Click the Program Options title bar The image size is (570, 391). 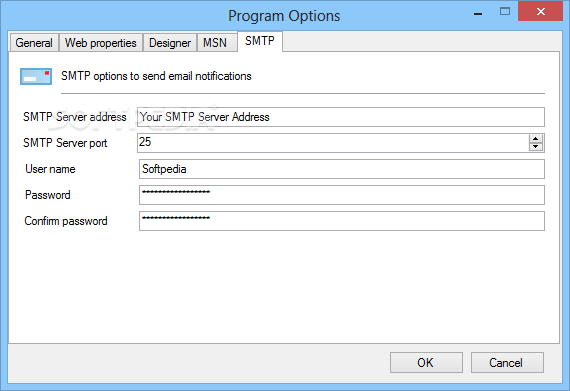tap(284, 16)
